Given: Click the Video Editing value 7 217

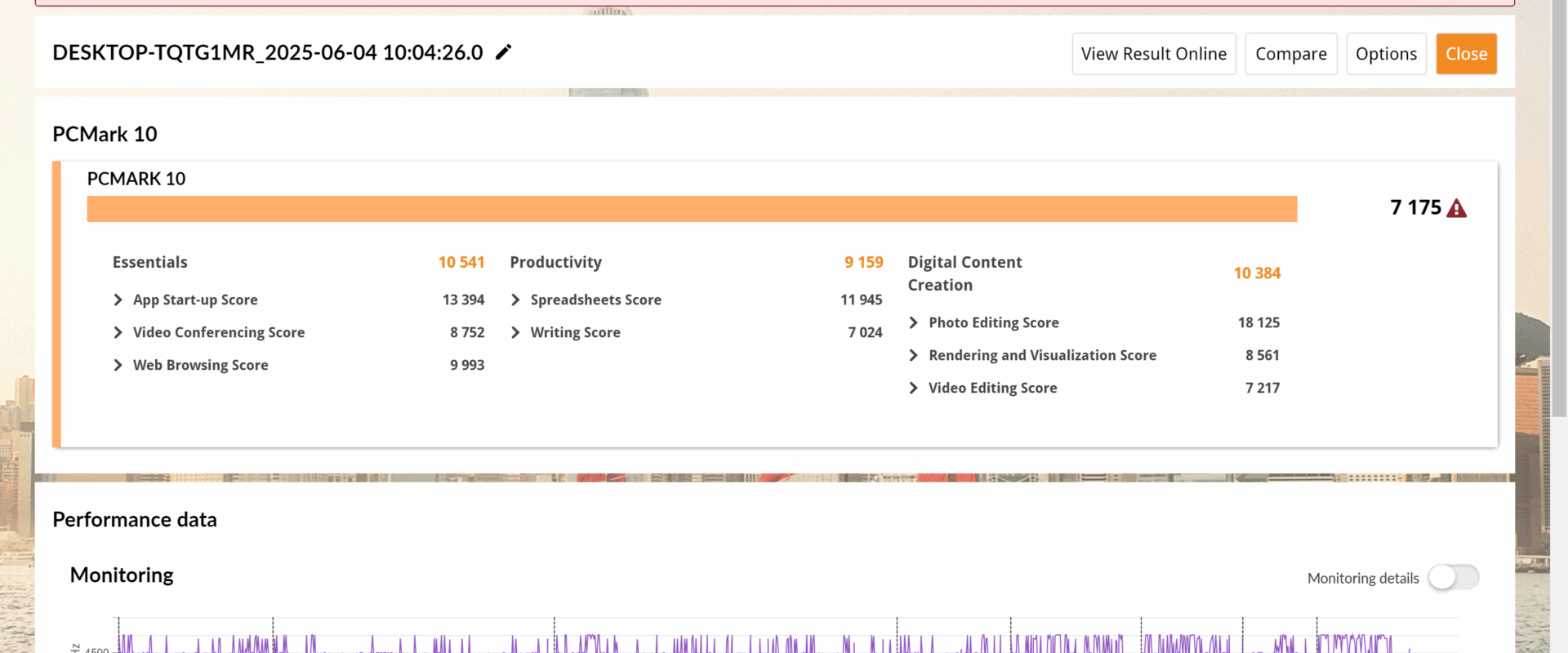Looking at the screenshot, I should point(1263,388).
